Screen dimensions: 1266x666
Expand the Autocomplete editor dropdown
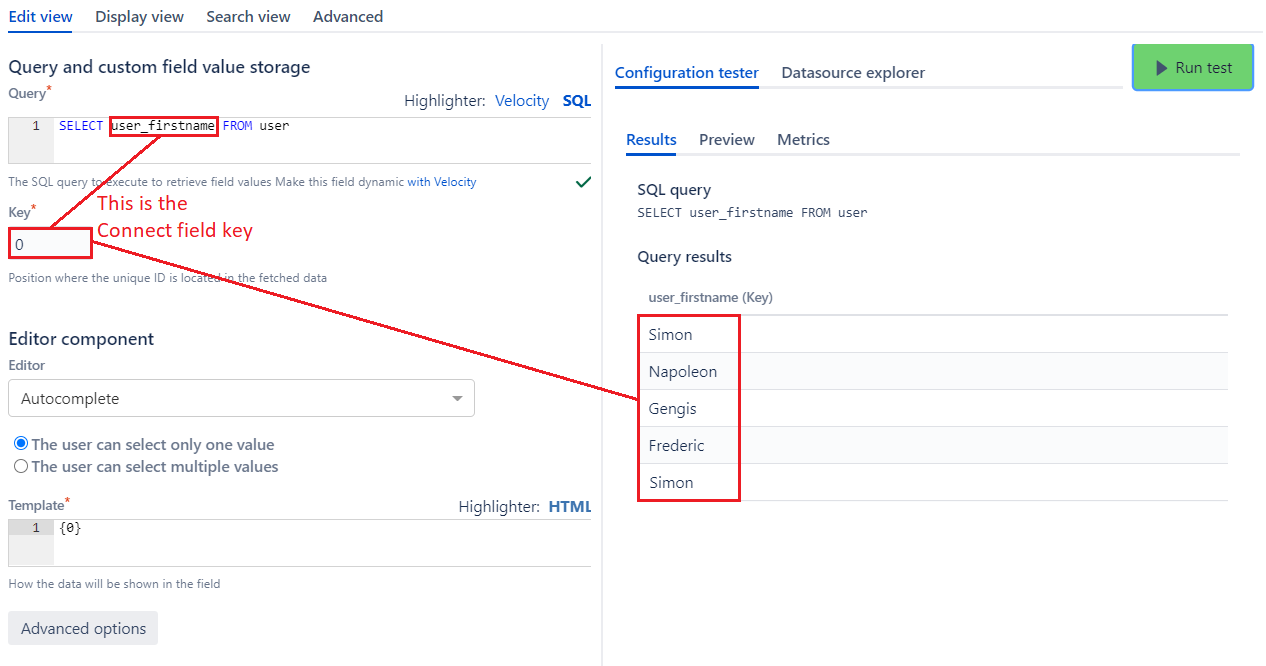[241, 398]
